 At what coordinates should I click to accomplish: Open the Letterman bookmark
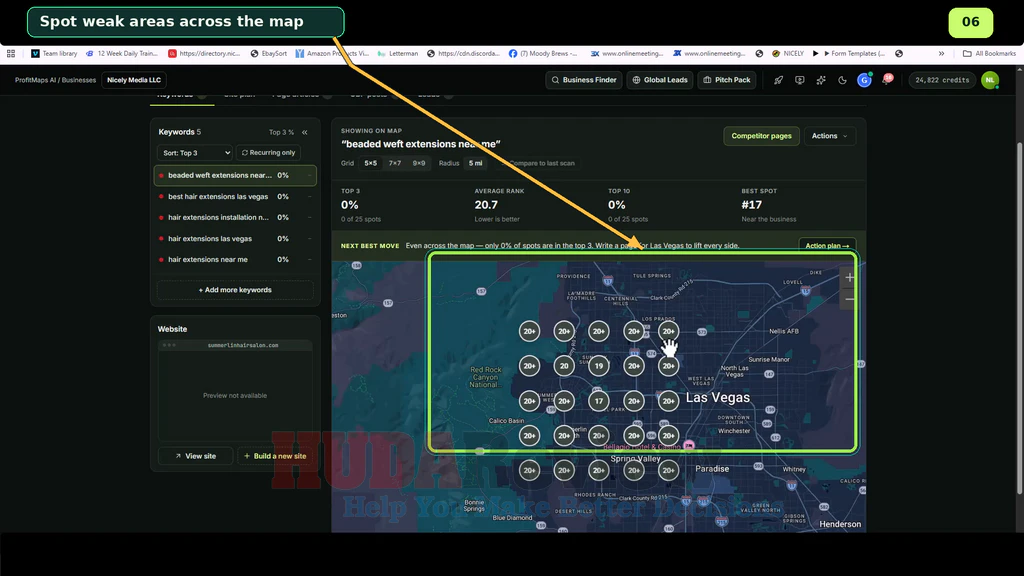[398, 54]
